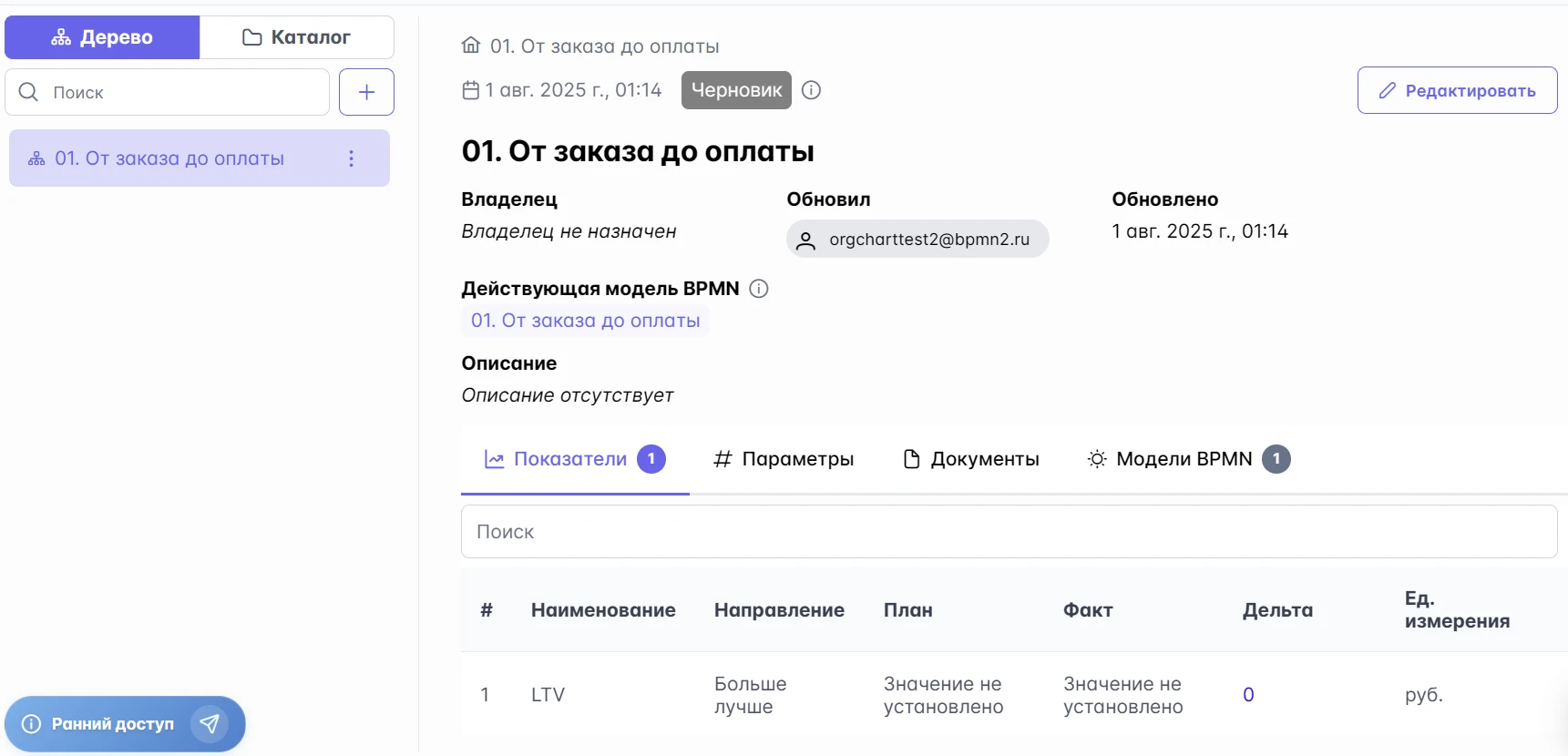Click the magnifier icon in sidebar search

(x=28, y=92)
